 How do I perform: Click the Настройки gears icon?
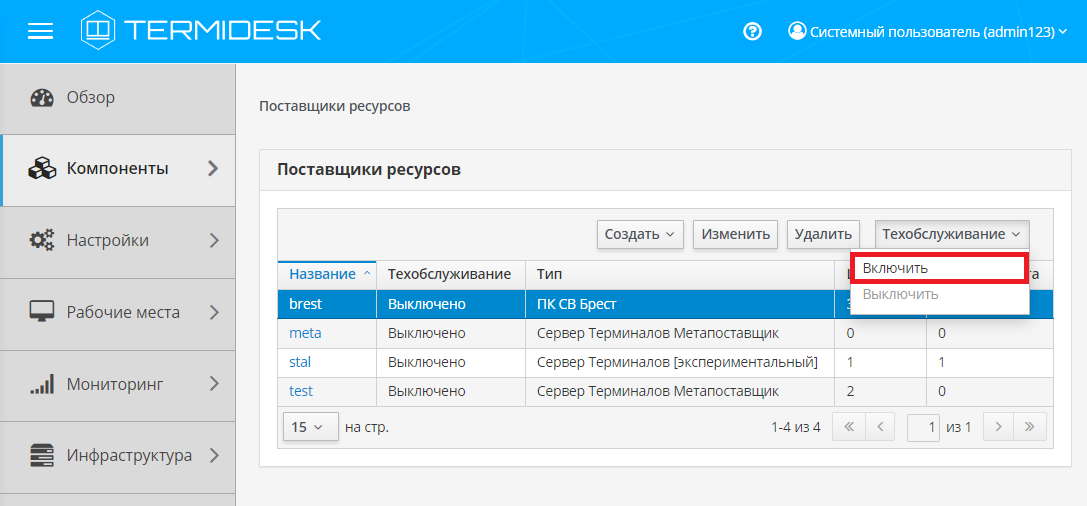(x=42, y=241)
